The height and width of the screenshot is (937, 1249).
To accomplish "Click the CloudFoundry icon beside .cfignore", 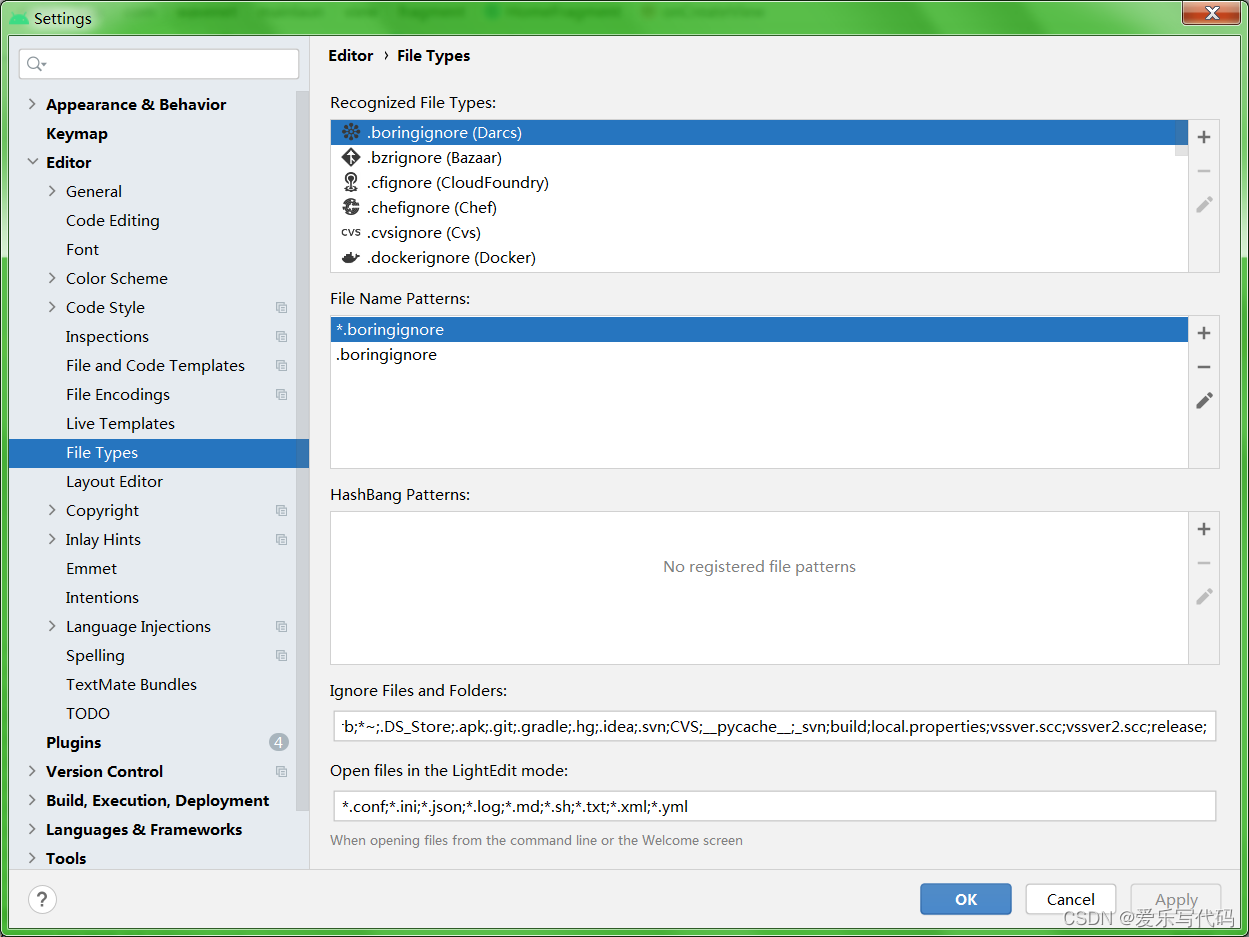I will tap(350, 182).
